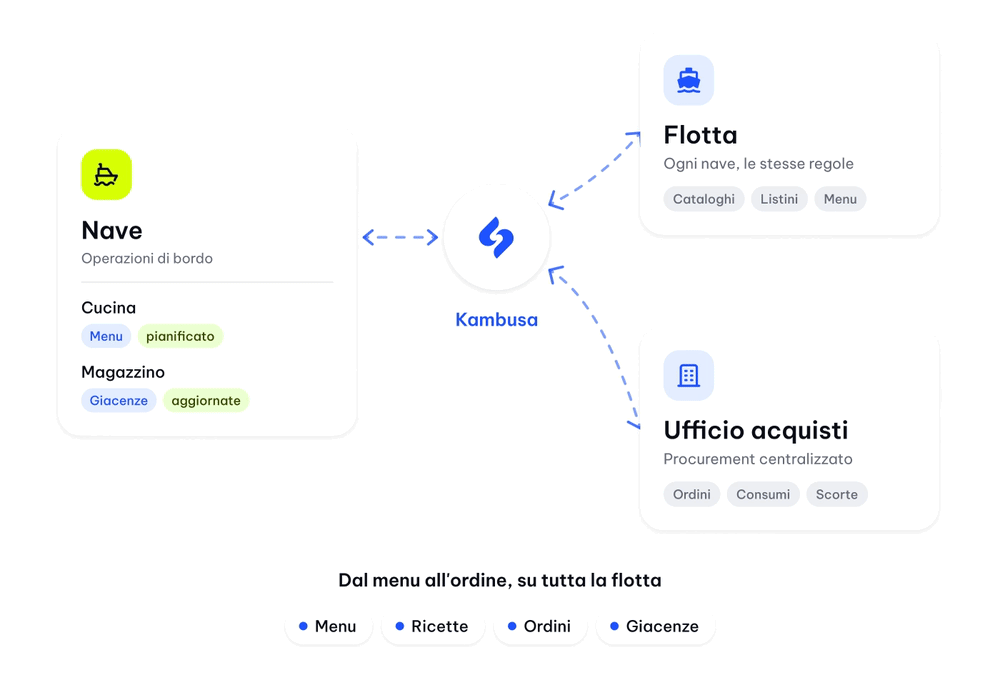Click the blue Kambusa label
Viewport: 1000px width, 680px height.
496,320
